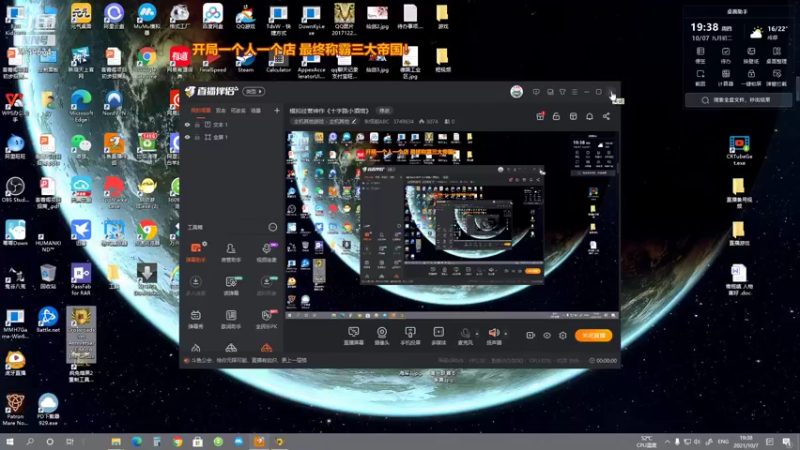Viewport: 800px width, 450px height.
Task: Click the ENG input language indicator
Action: pos(723,442)
